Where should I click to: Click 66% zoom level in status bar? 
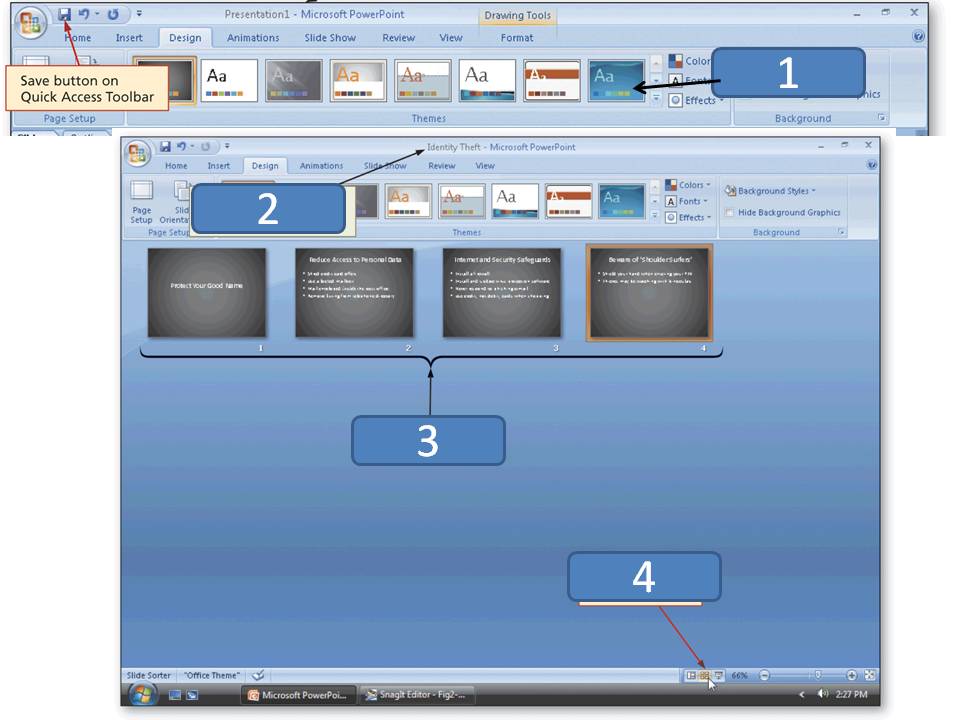coord(740,675)
